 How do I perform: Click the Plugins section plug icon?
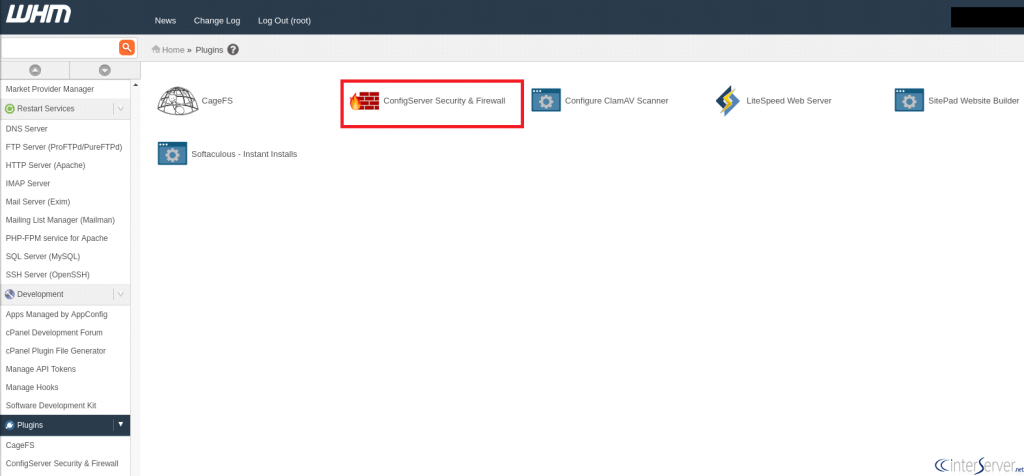pos(10,425)
